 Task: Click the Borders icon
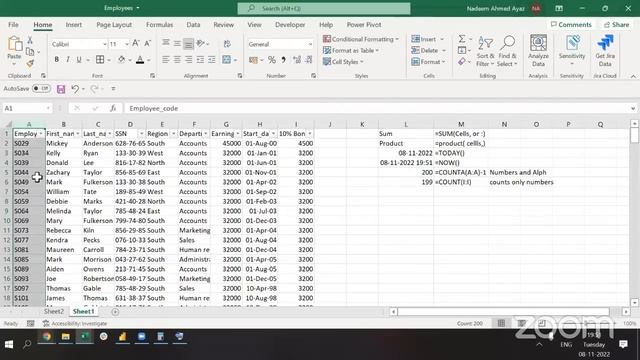[100, 60]
